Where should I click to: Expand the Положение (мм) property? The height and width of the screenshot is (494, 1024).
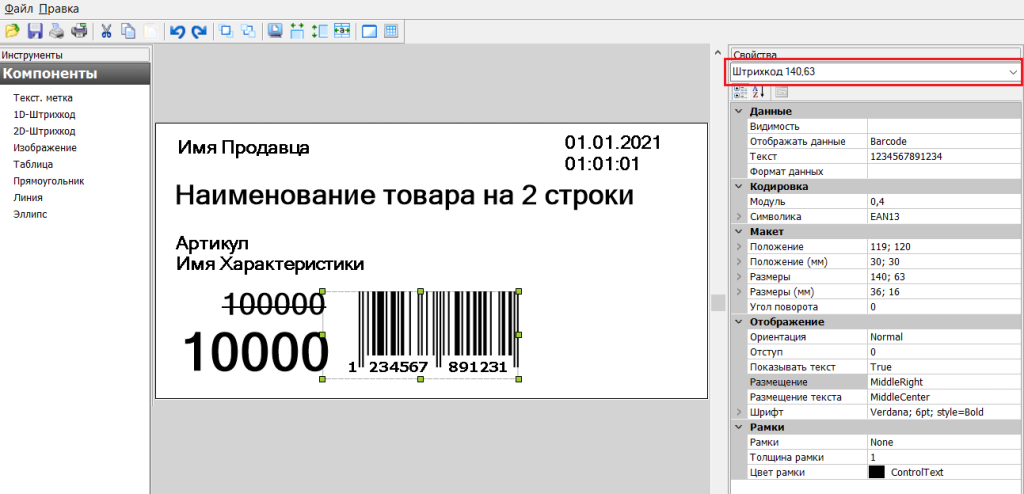point(739,261)
